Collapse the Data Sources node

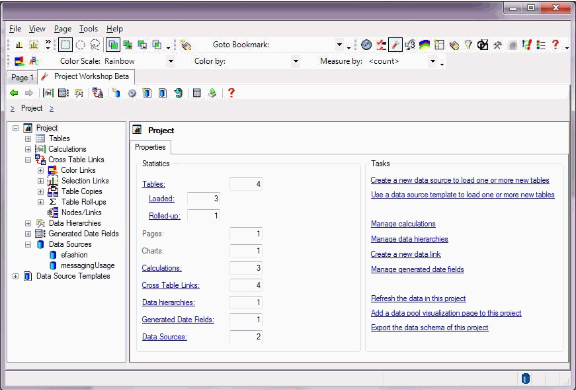tap(28, 244)
